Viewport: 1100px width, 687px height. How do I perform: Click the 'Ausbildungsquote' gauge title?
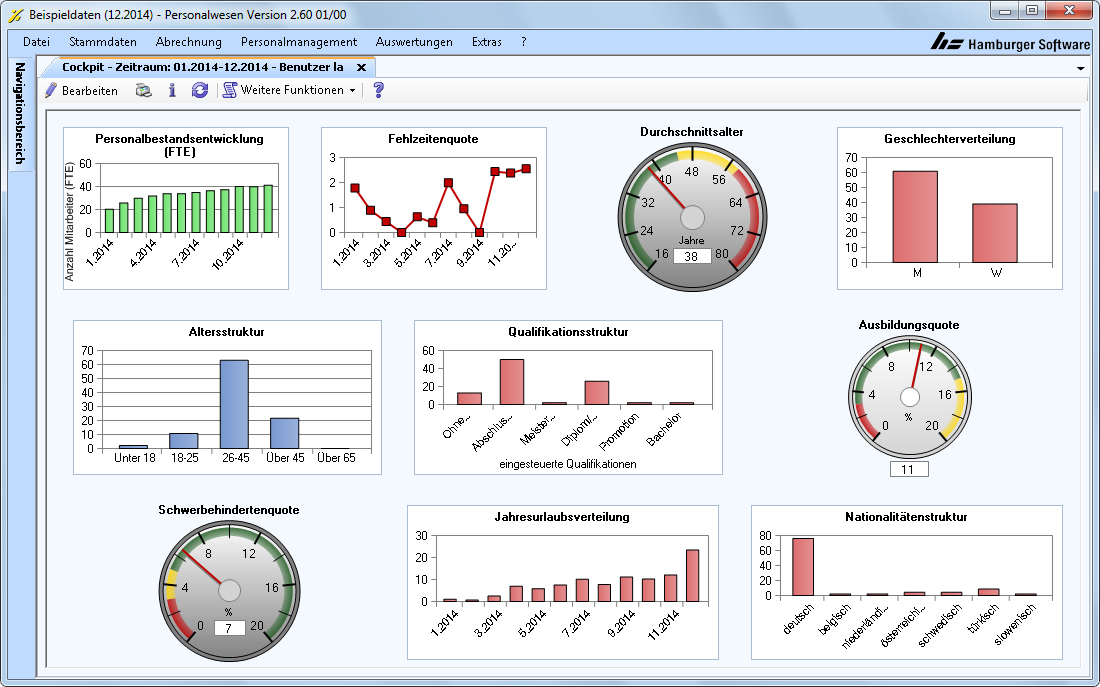tap(908, 325)
